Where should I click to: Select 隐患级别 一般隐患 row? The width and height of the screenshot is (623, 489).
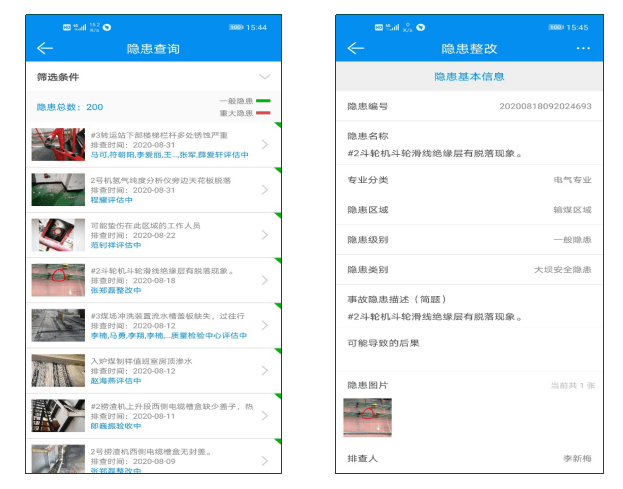click(469, 240)
